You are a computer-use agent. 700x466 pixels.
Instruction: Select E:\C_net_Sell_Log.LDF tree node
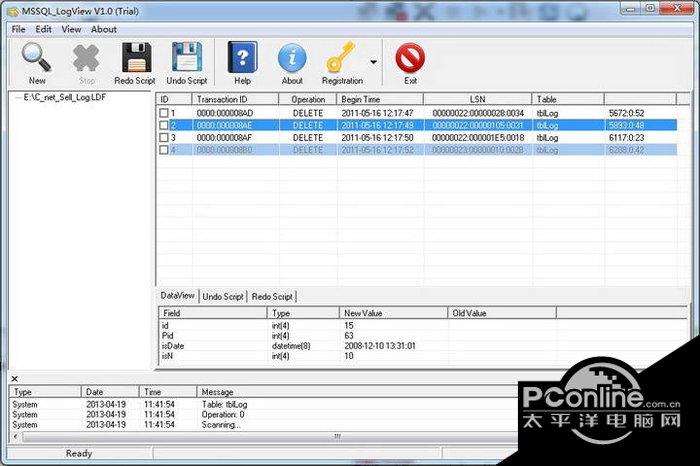65,97
